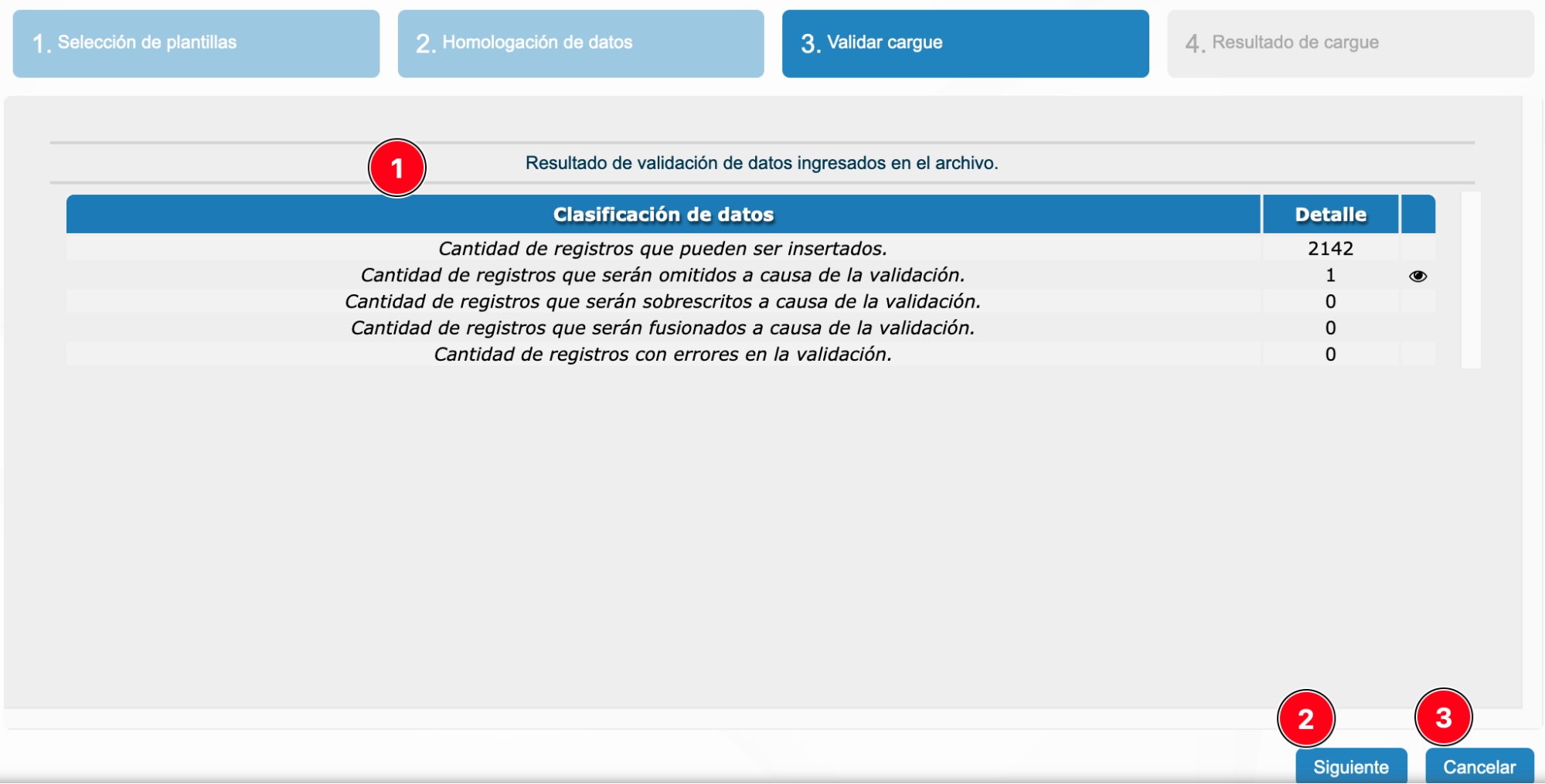
Task: Select the Validar cargue step
Action: [x=965, y=43]
